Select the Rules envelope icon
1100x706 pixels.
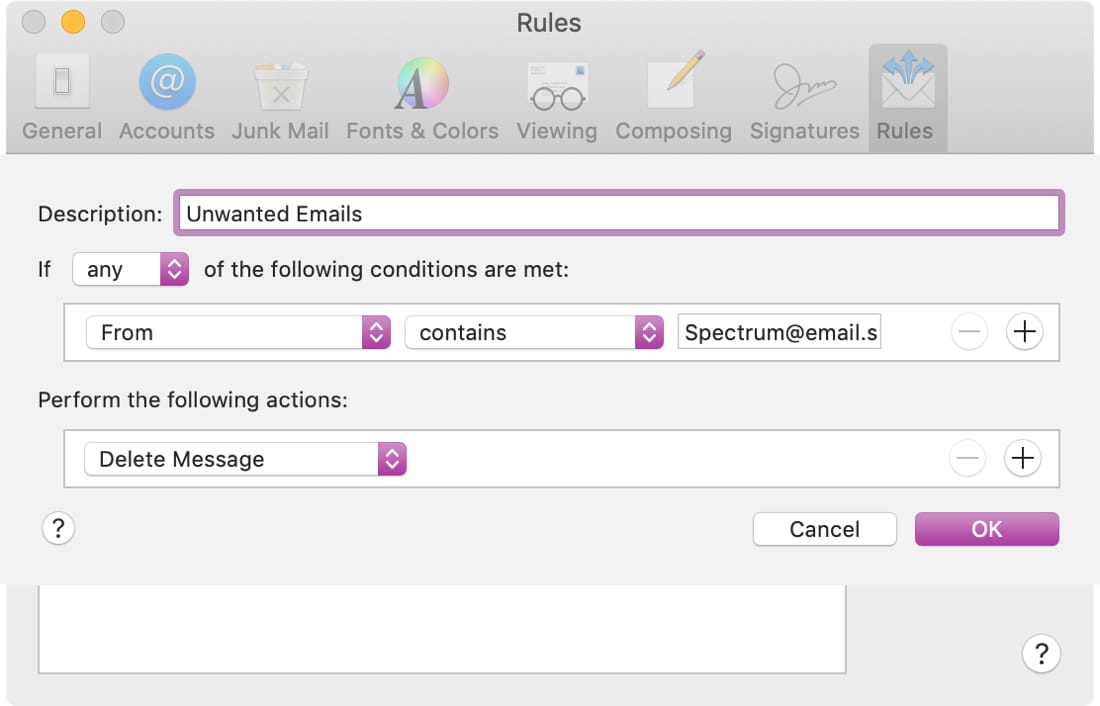908,79
